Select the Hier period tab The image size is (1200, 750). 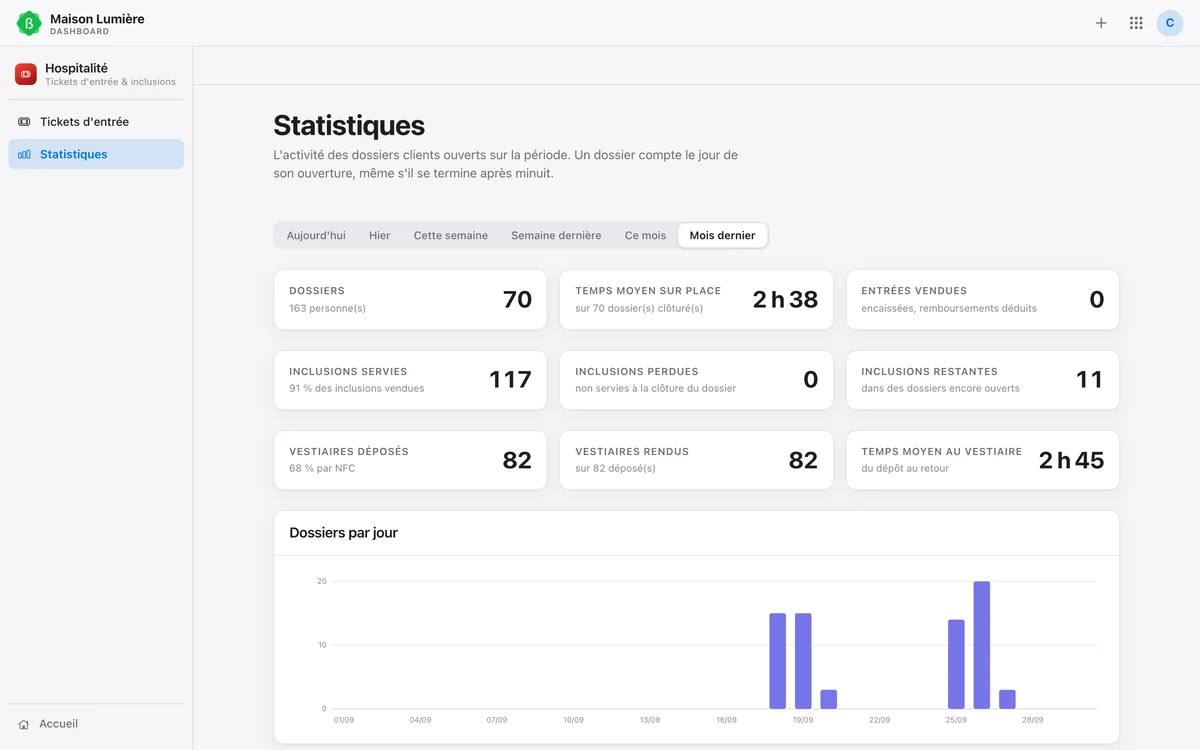(x=380, y=236)
